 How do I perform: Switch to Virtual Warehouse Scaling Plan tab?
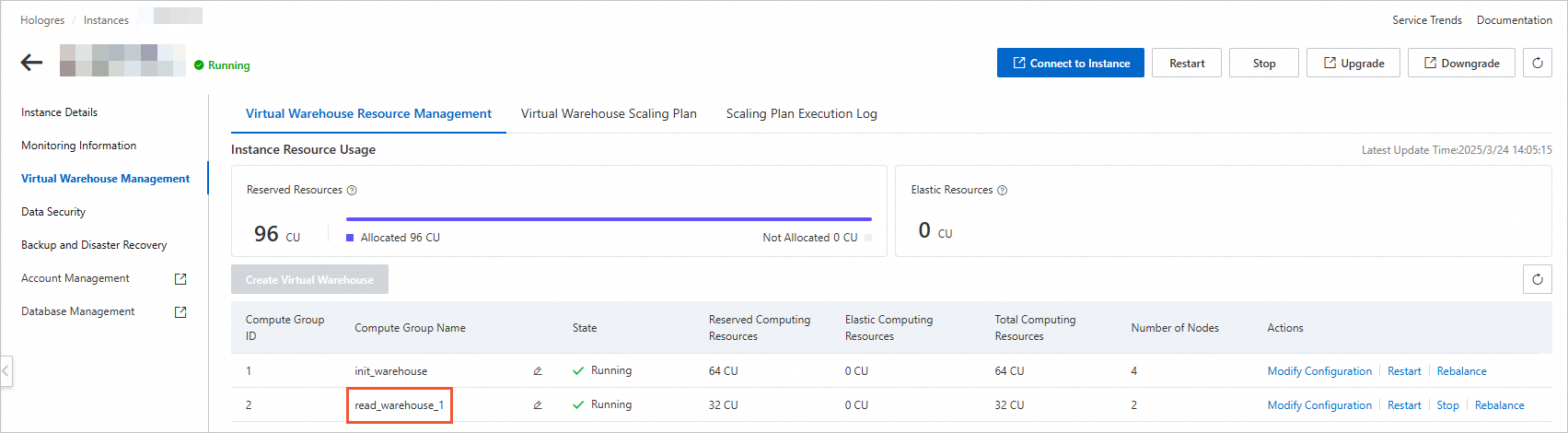click(609, 114)
